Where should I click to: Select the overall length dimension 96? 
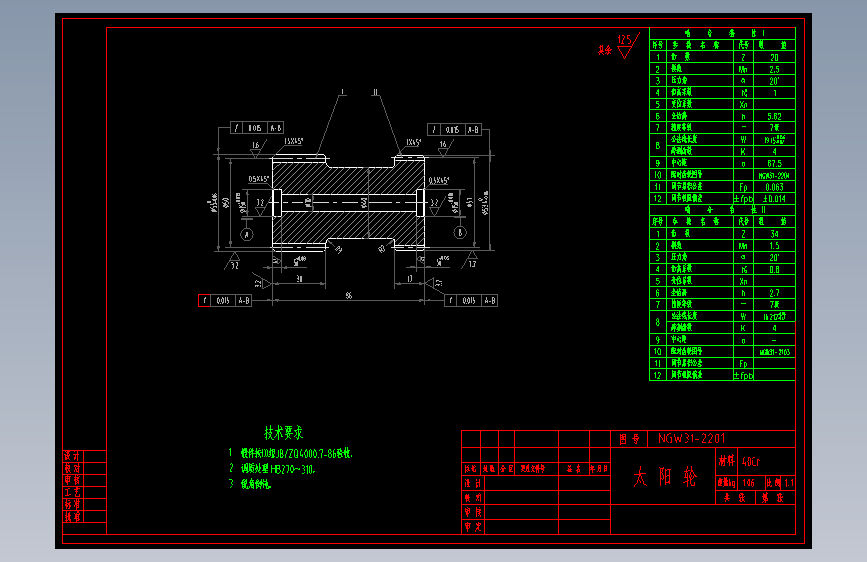coord(348,295)
